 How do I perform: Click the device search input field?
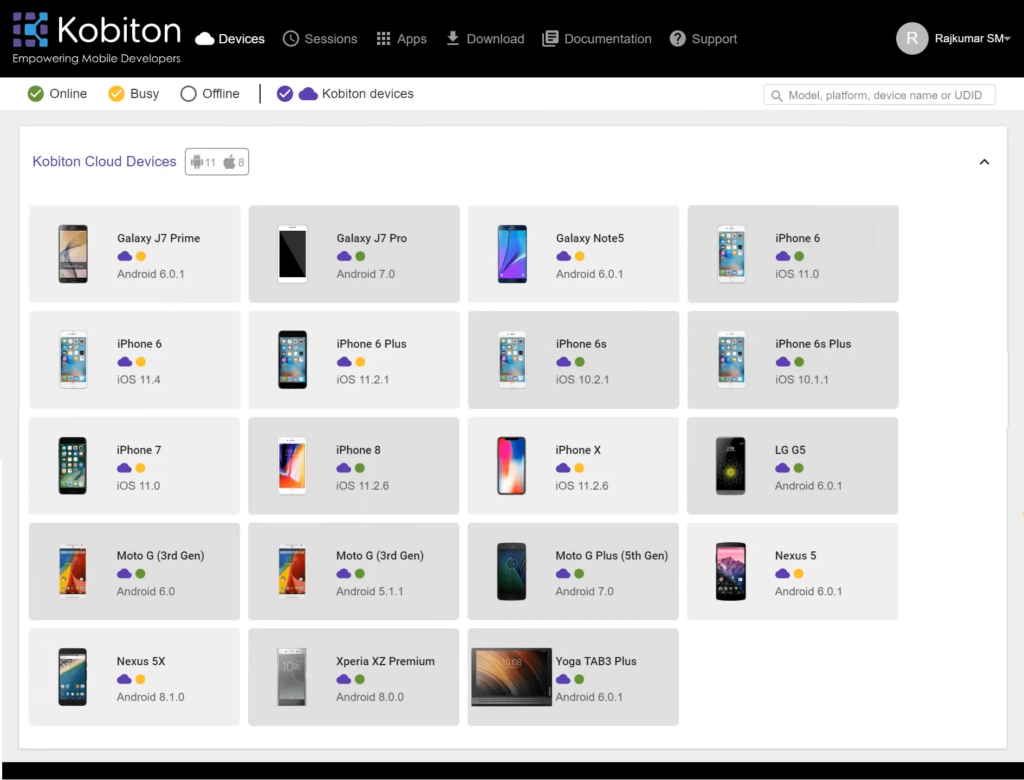point(878,93)
